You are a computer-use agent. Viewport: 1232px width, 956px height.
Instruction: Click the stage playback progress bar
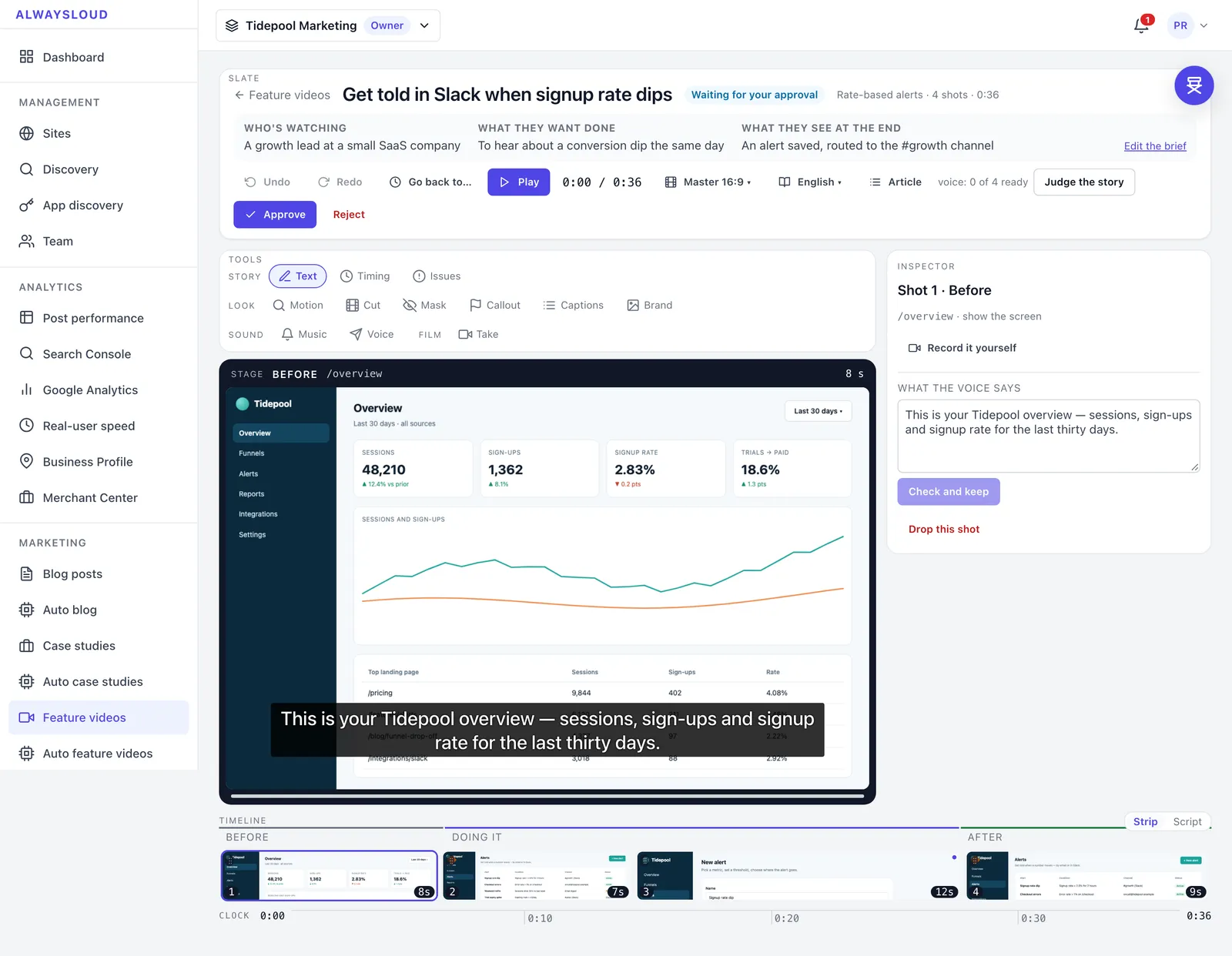[547, 796]
